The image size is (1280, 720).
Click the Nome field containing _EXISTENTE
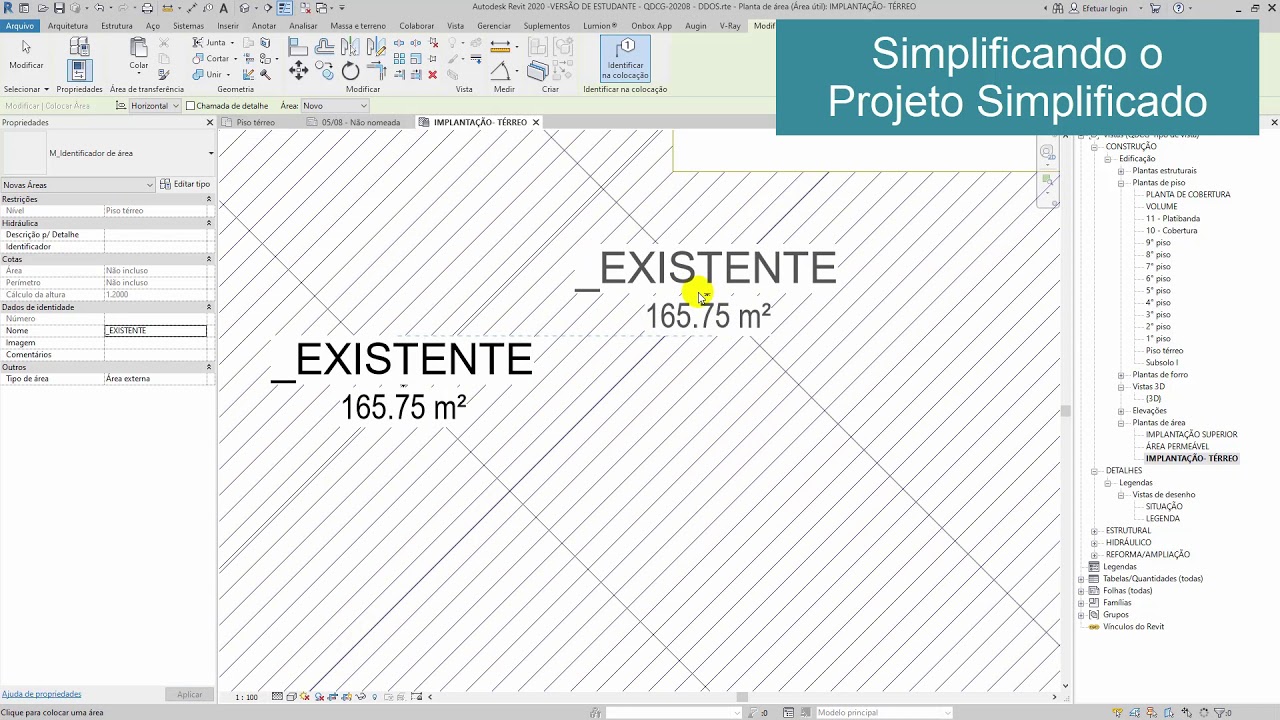coord(155,331)
